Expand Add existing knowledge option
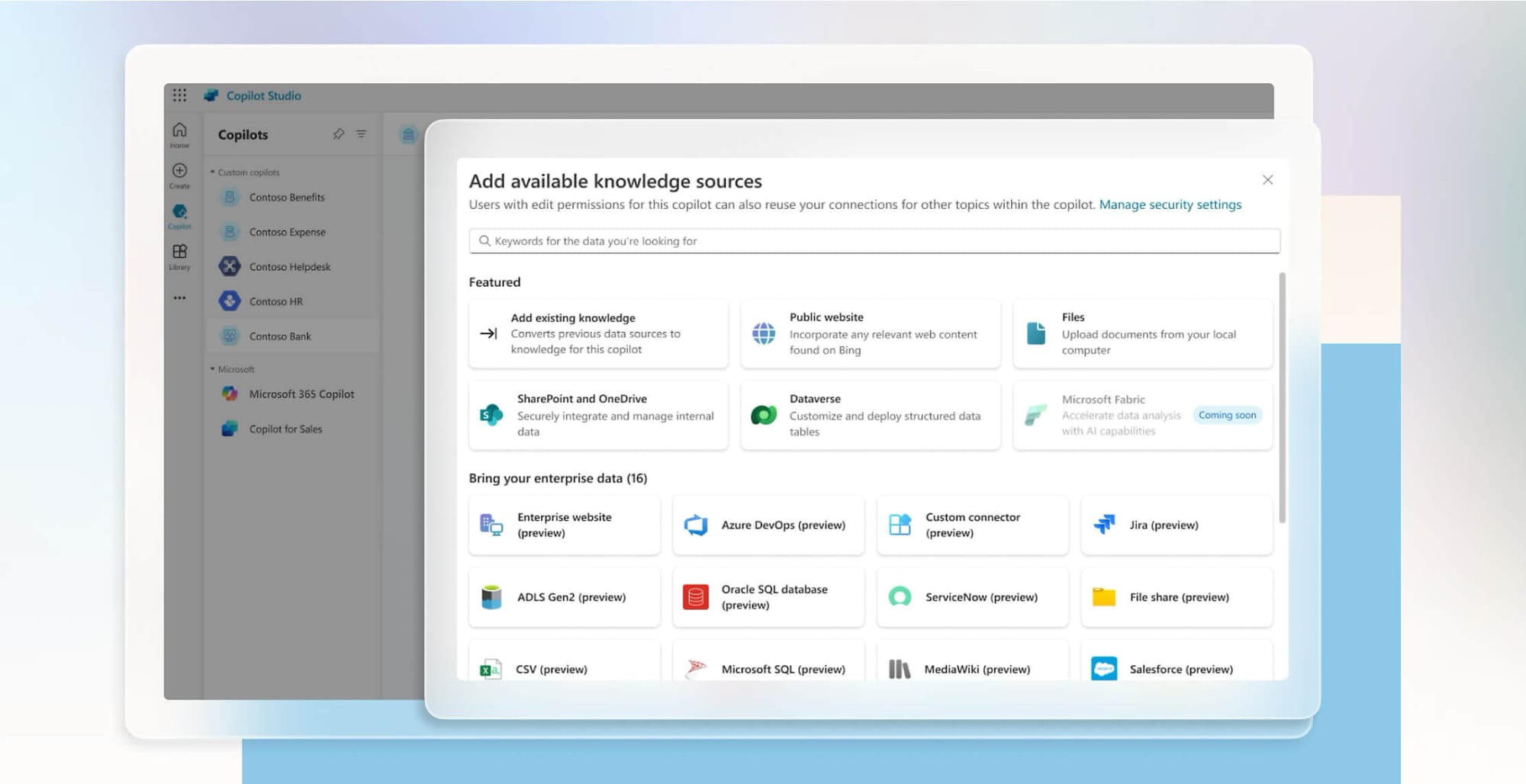1526x784 pixels. tap(597, 333)
